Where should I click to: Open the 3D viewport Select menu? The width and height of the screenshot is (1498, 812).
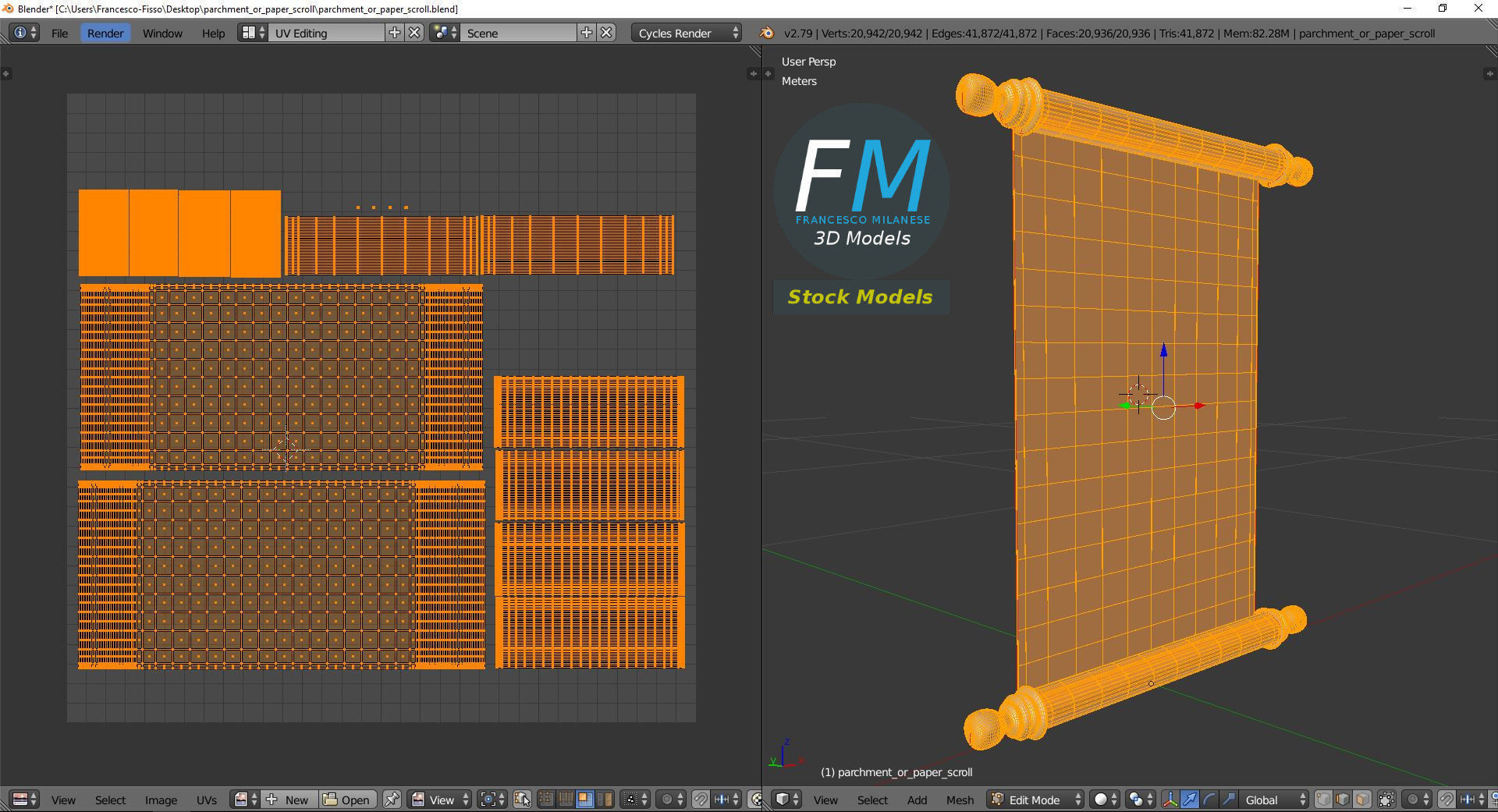click(x=872, y=800)
